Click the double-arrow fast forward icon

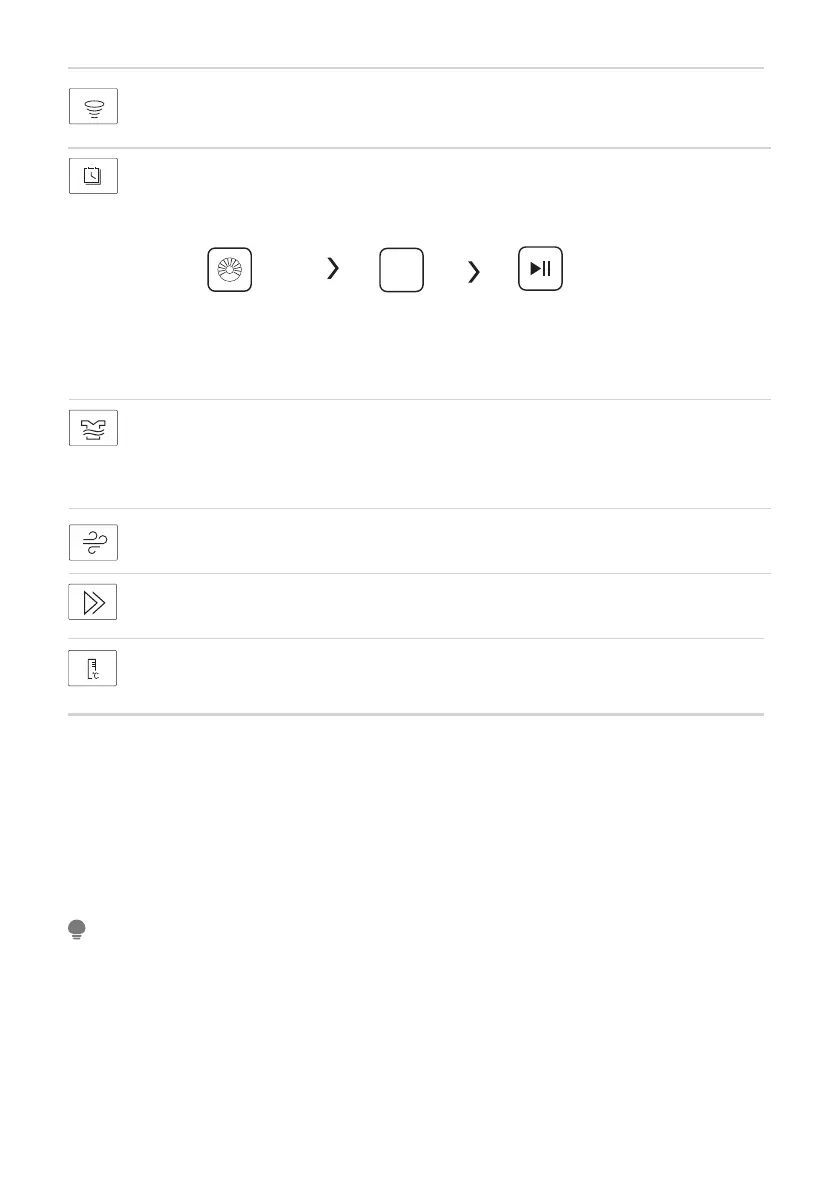pyautogui.click(x=93, y=601)
